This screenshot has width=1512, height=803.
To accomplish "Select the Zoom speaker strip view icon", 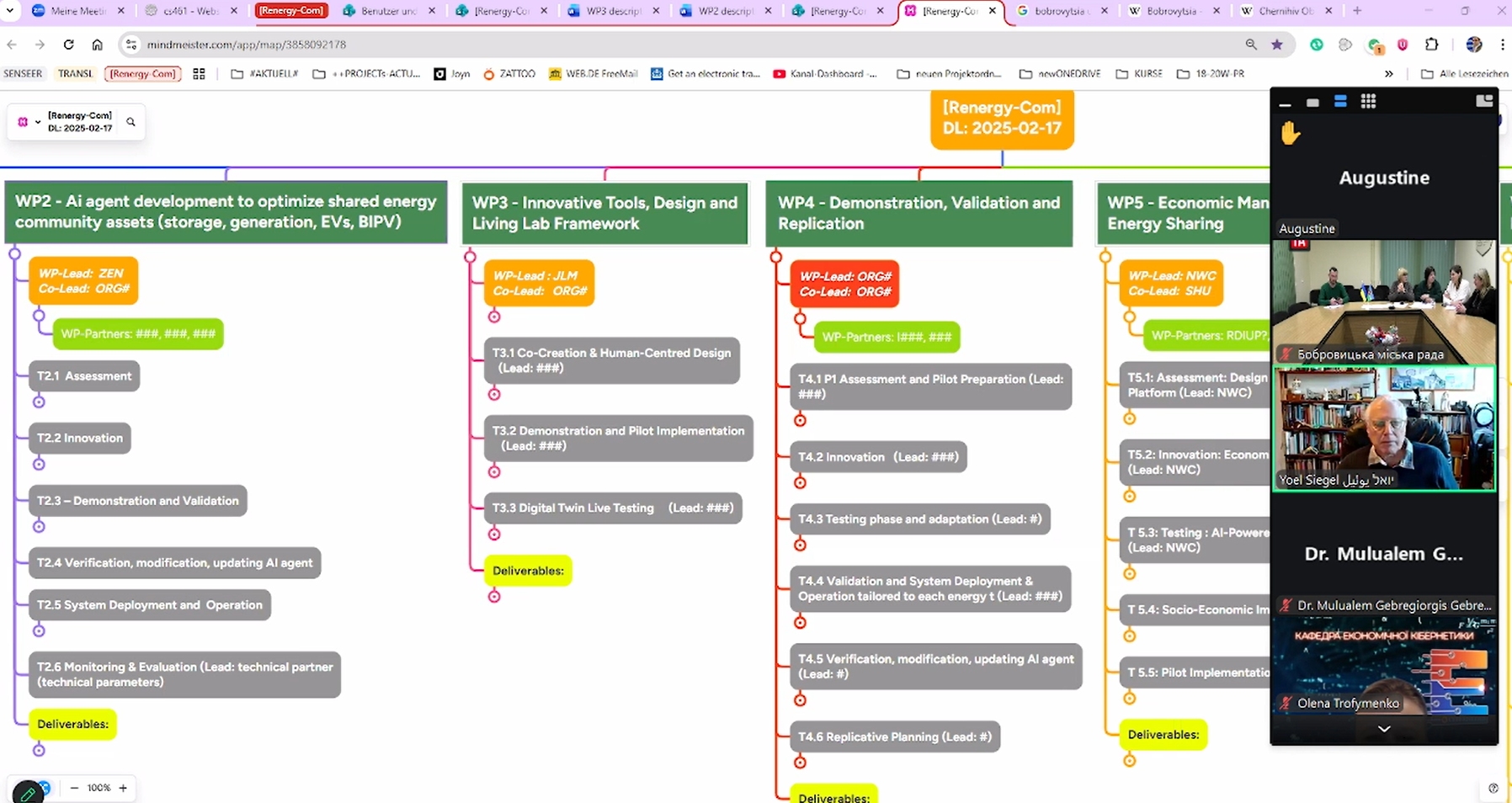I will pyautogui.click(x=1340, y=102).
